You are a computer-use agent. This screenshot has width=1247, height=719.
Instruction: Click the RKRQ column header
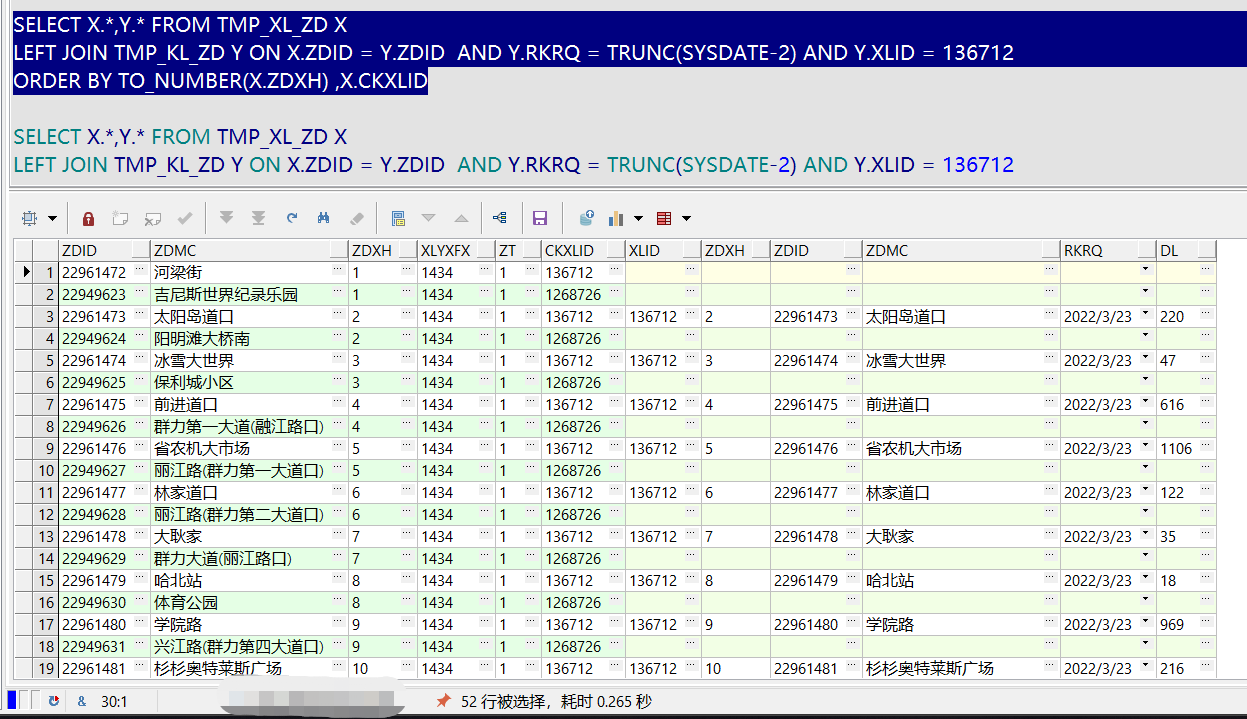(1108, 250)
